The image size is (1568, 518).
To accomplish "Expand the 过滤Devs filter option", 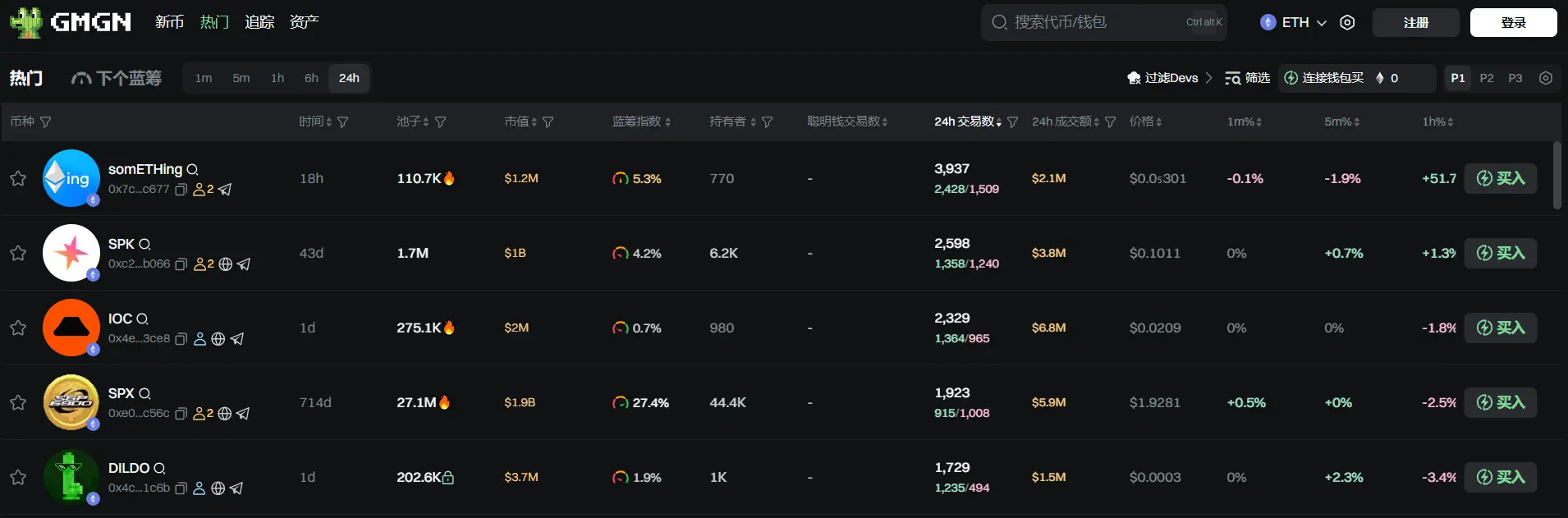I will tap(1170, 78).
